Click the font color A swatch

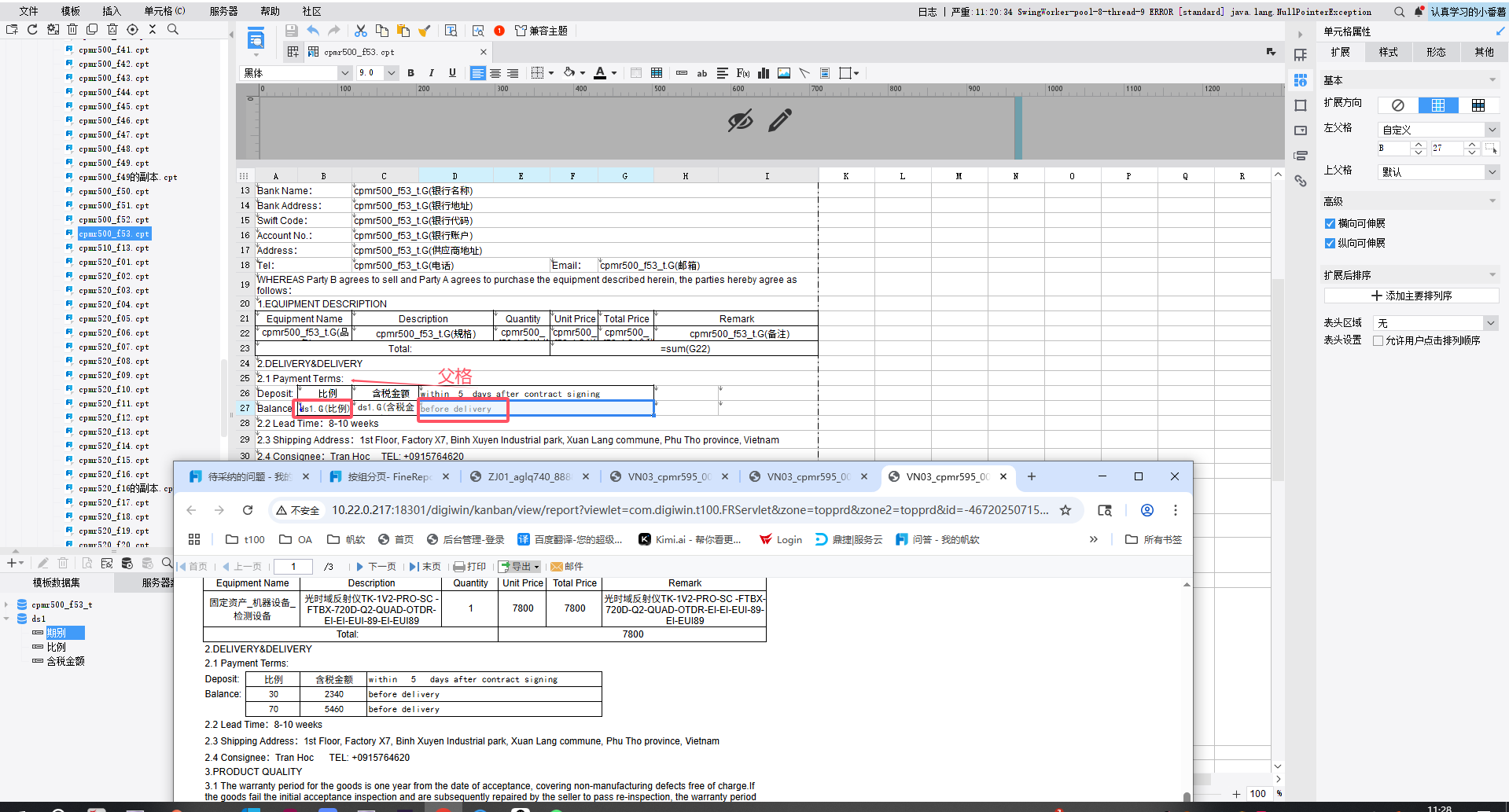[600, 73]
